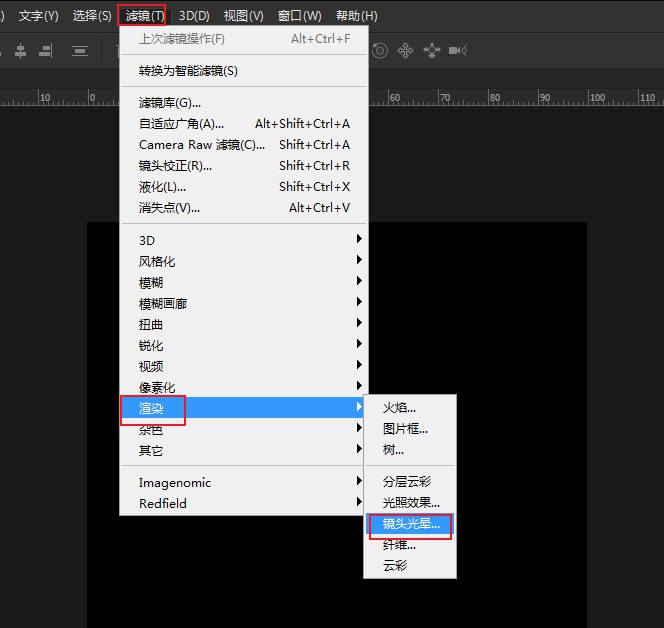
Task: Choose 火焰... flame render
Action: 410,408
